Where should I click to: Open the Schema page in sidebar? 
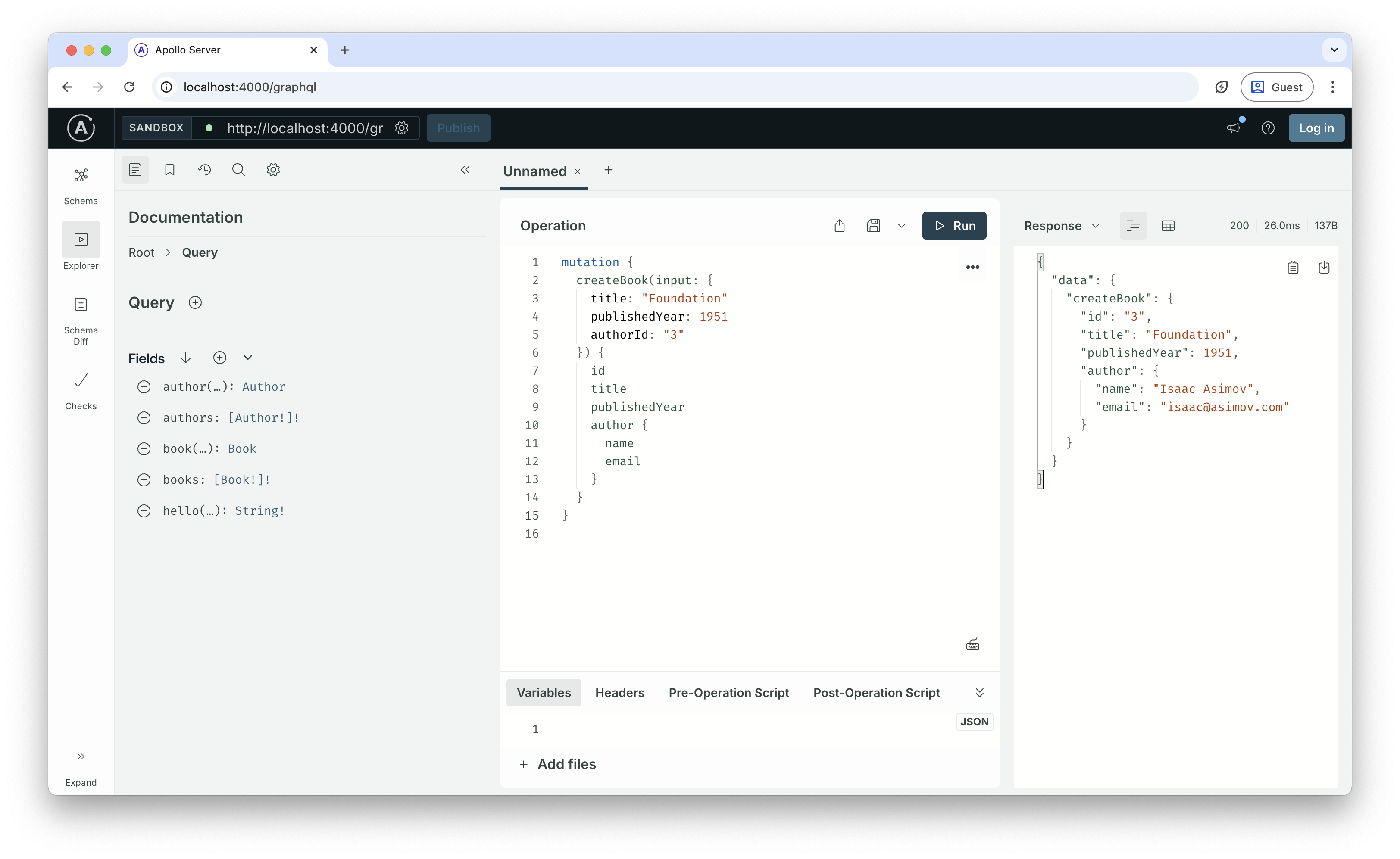pos(81,186)
